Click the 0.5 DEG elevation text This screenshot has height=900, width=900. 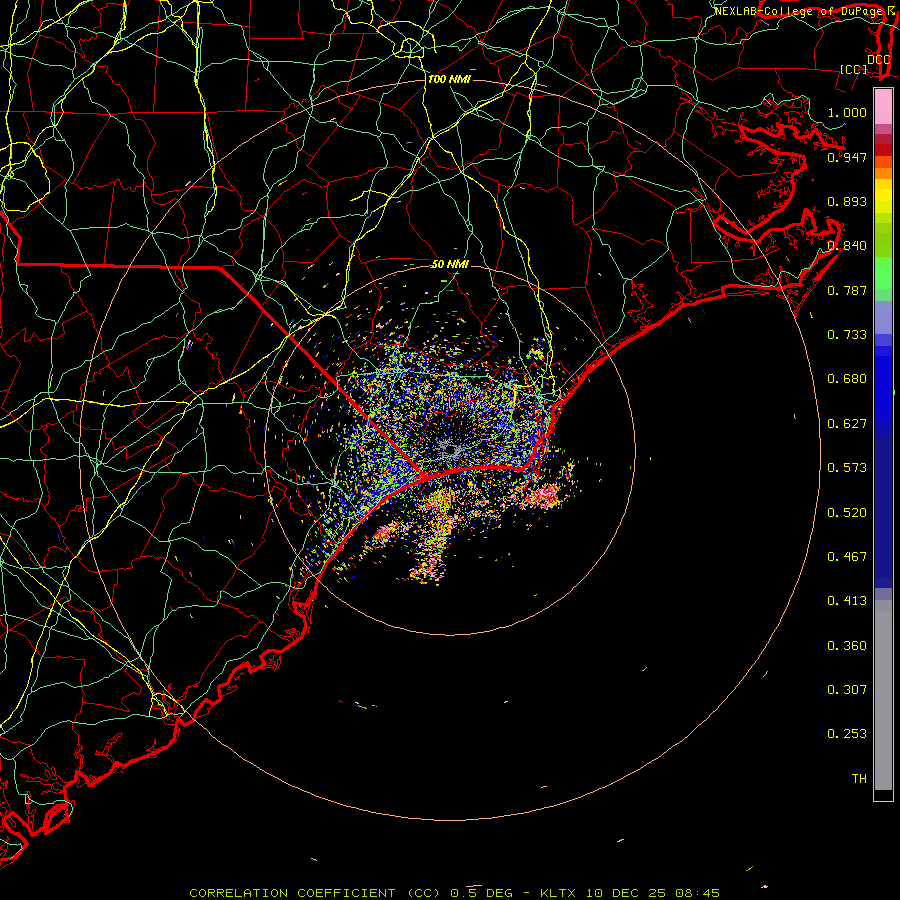[482, 893]
